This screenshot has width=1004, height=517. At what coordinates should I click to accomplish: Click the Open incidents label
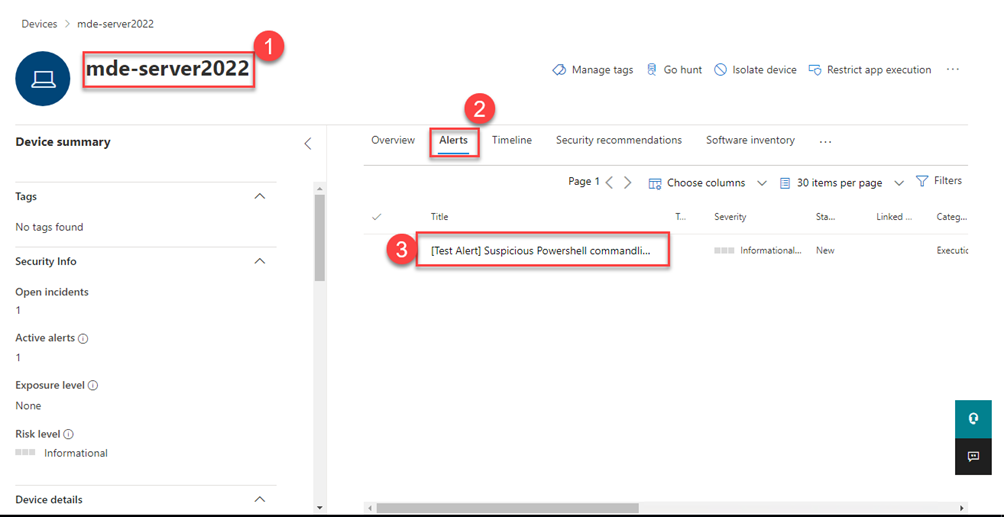coord(52,292)
